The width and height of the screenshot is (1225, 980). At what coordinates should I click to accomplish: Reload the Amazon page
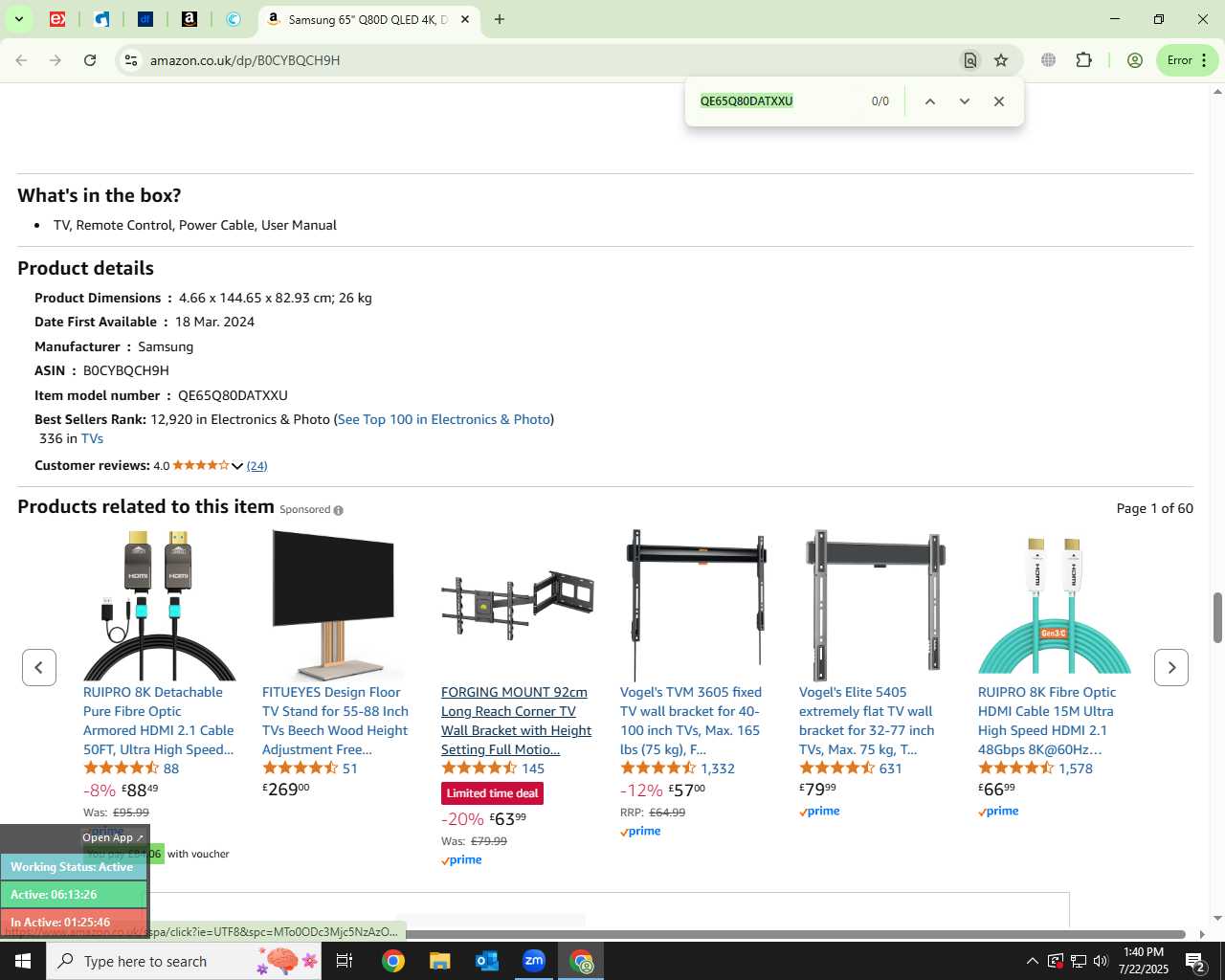90,60
